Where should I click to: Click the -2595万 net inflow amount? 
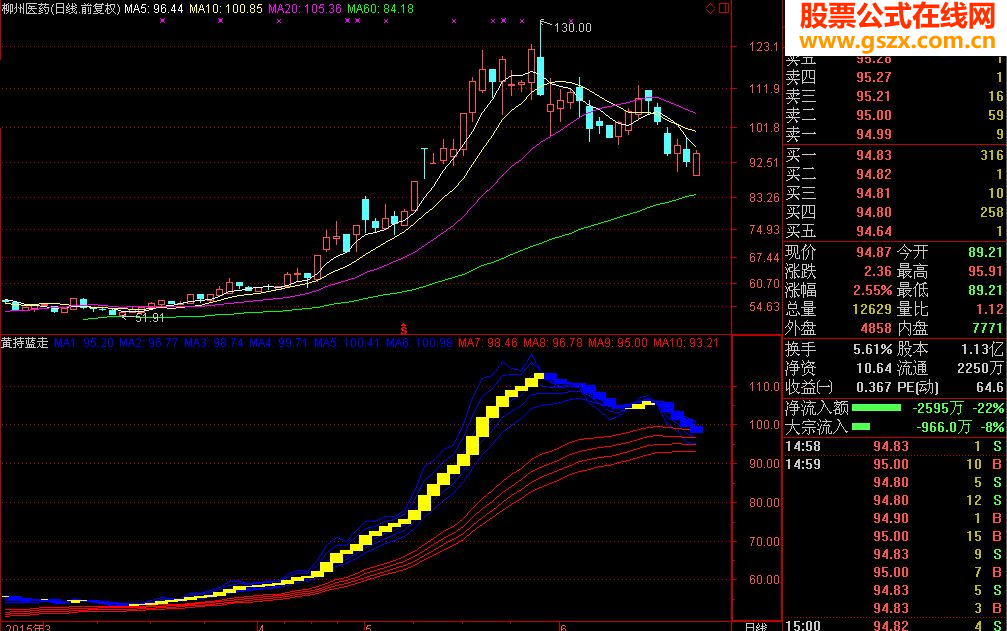pos(938,408)
